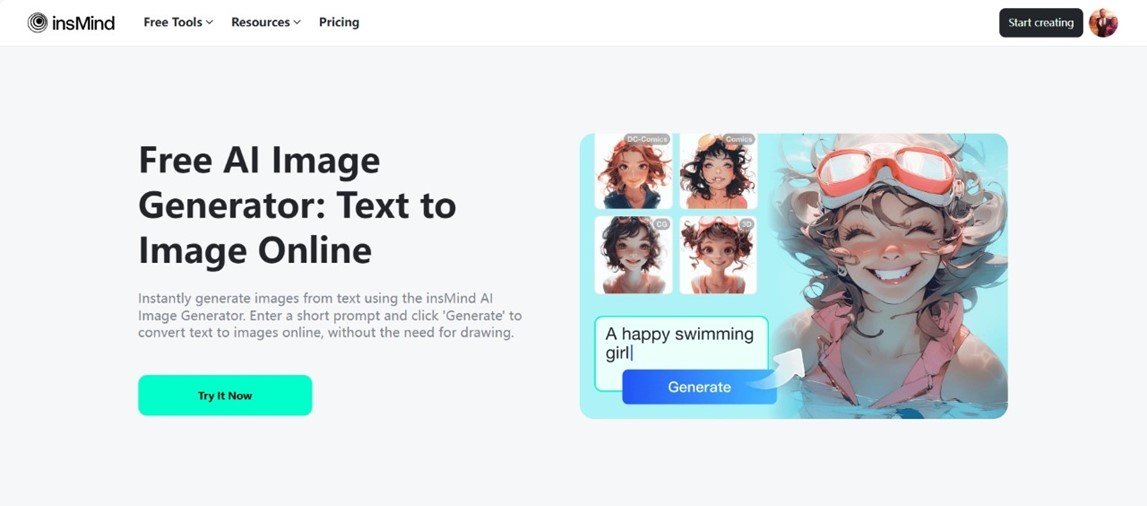Click the insMind brand name text
Screen dimensions: 1147x506
[83, 23]
